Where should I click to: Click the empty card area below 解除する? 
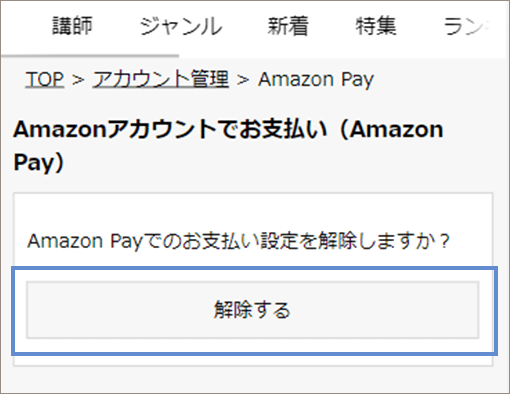[253, 360]
